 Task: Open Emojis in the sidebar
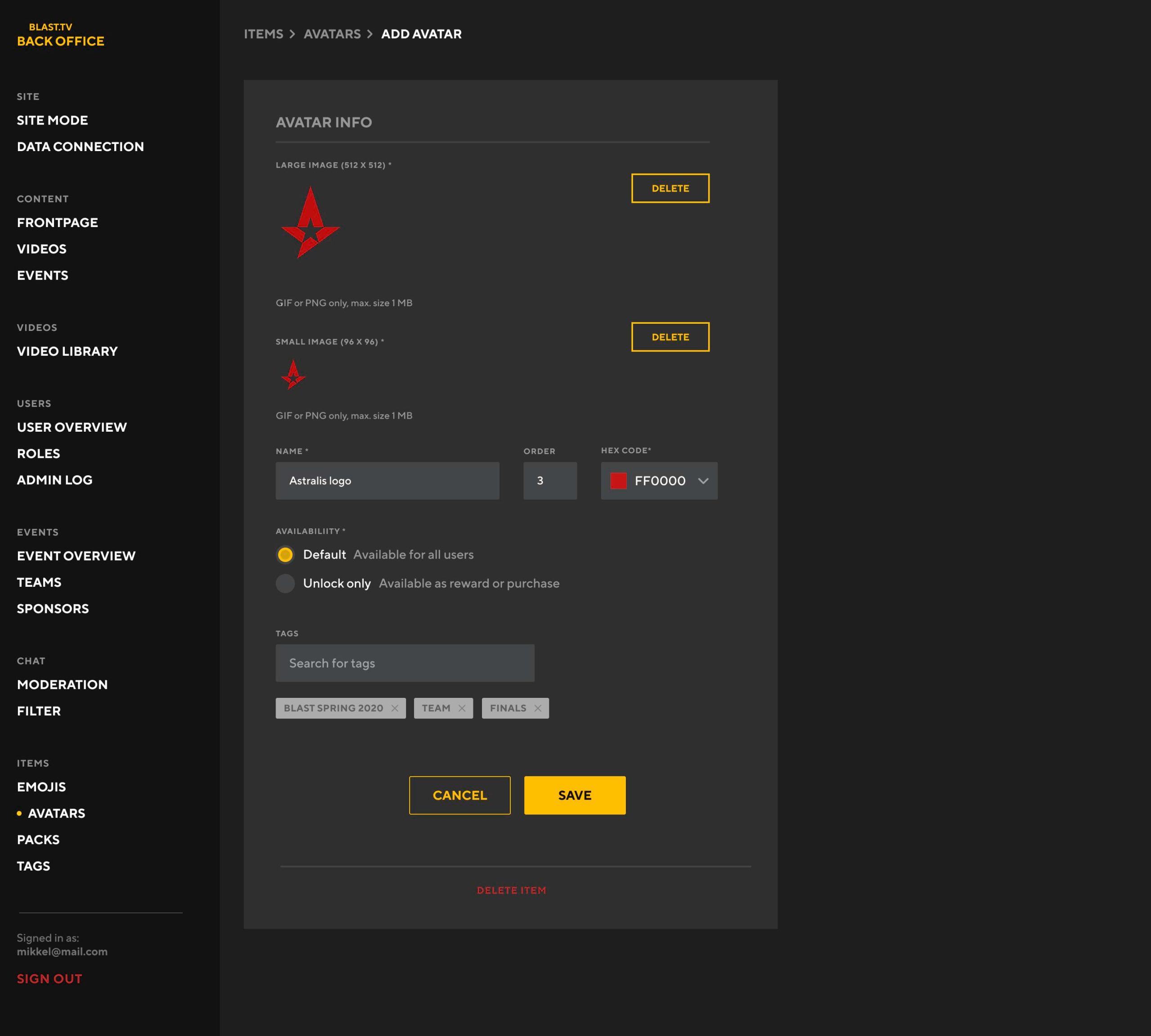pyautogui.click(x=41, y=787)
